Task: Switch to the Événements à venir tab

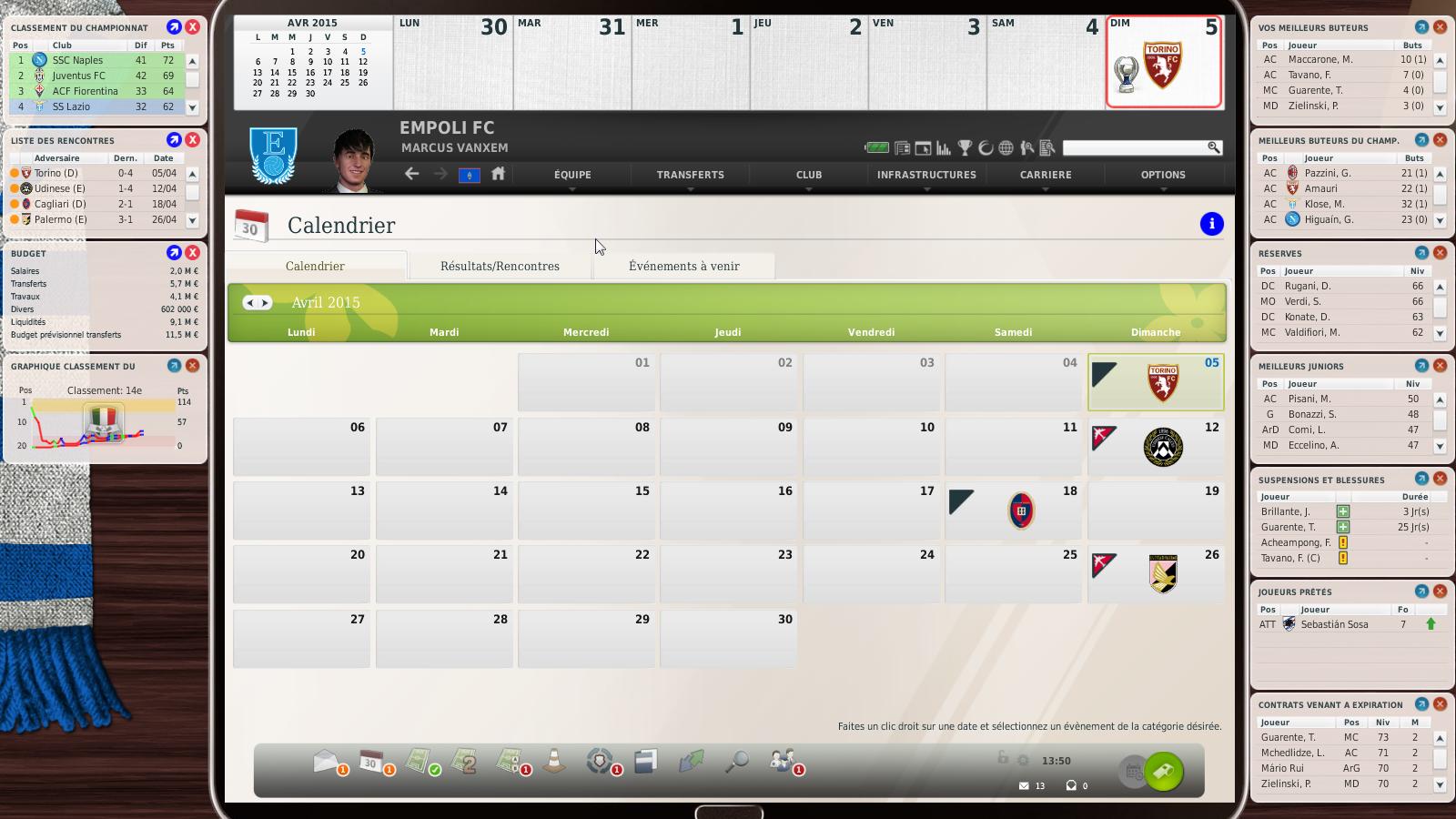Action: pos(684,266)
